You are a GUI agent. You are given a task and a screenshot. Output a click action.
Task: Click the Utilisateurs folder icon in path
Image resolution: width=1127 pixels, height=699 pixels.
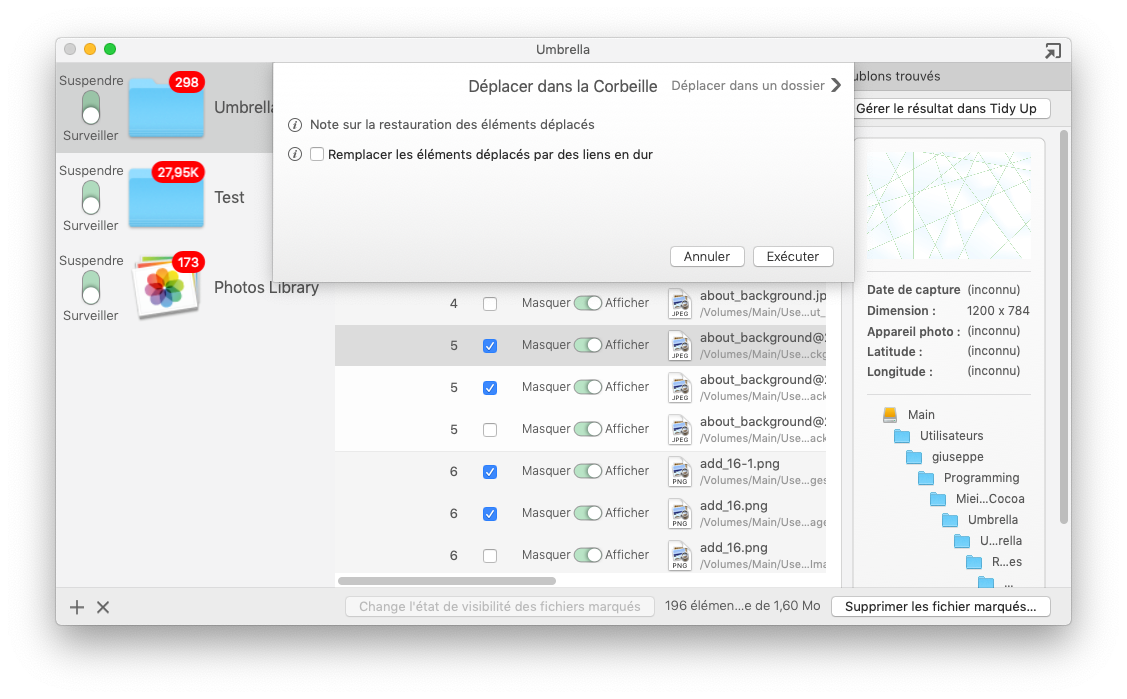(902, 435)
